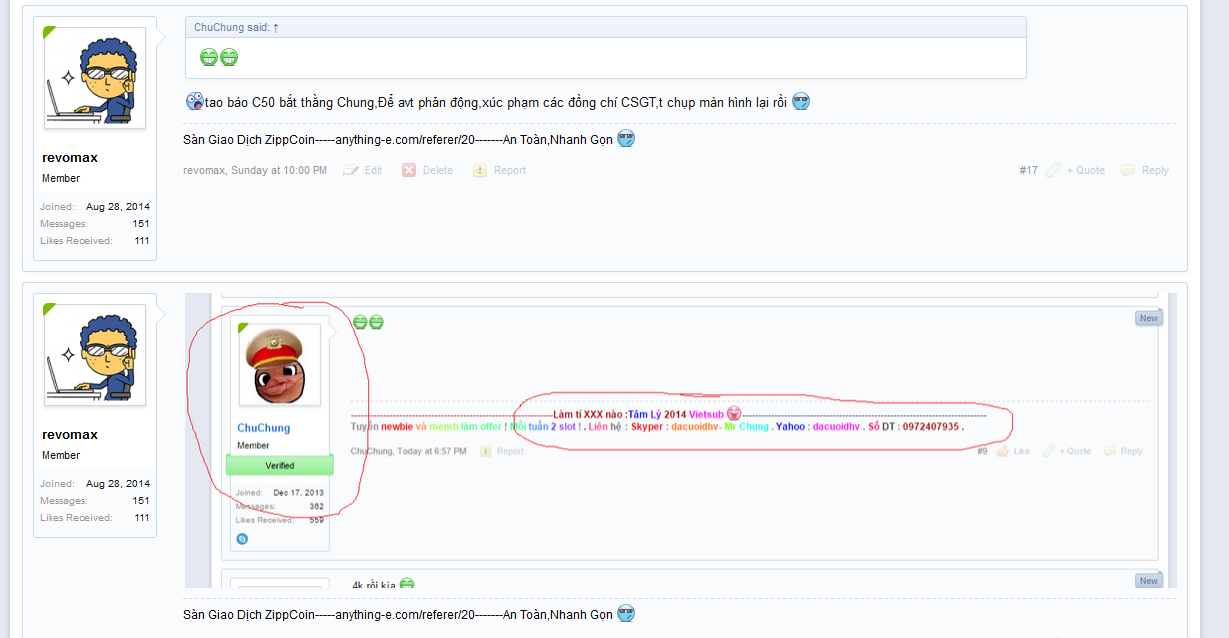Screen dimensions: 1229x638
Task: Open revomax avatar in post #17
Action: 95,78
